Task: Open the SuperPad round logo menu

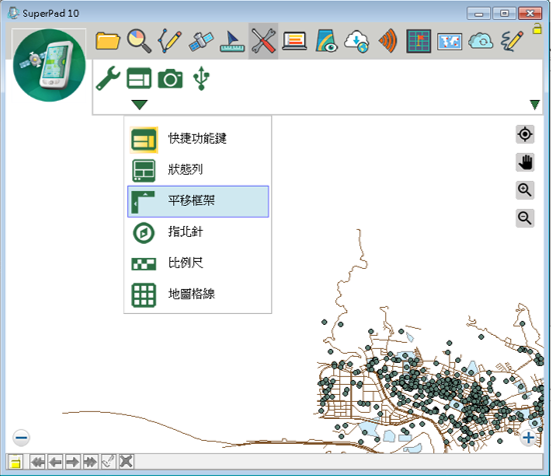Action: (49, 65)
